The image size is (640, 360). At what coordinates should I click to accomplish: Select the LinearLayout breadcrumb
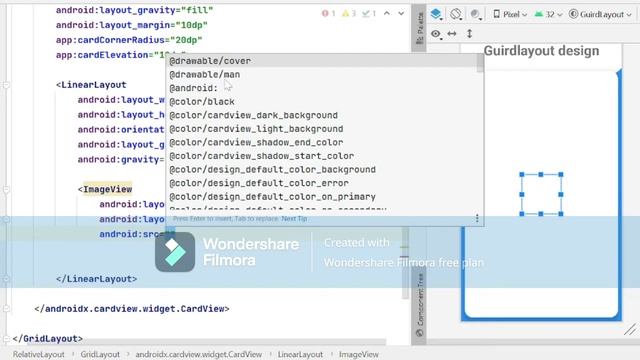click(x=300, y=354)
